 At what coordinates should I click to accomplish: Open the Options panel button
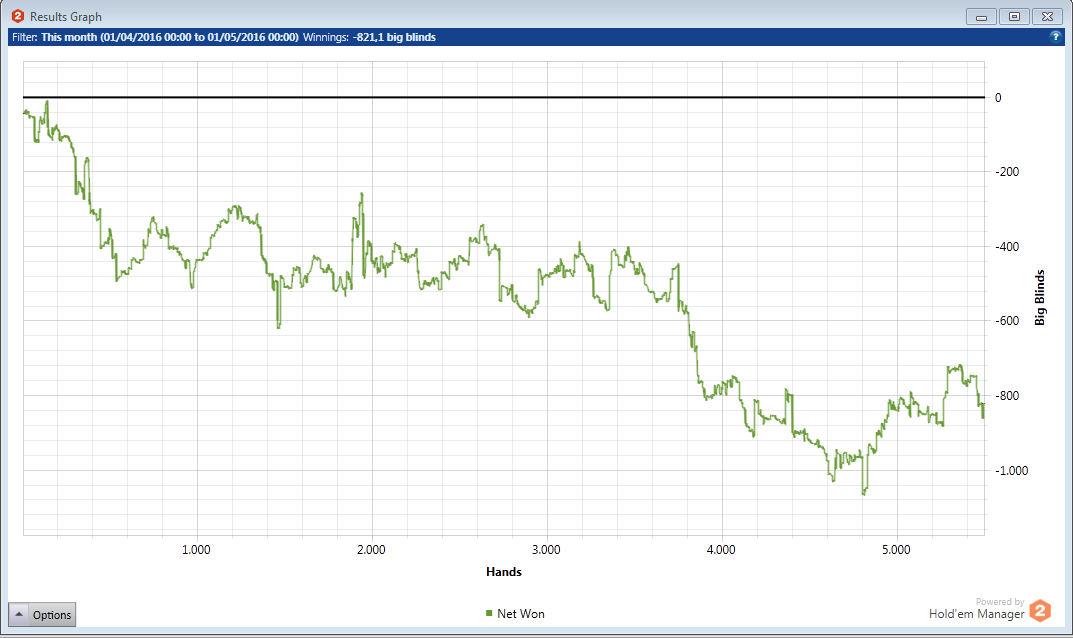click(42, 614)
